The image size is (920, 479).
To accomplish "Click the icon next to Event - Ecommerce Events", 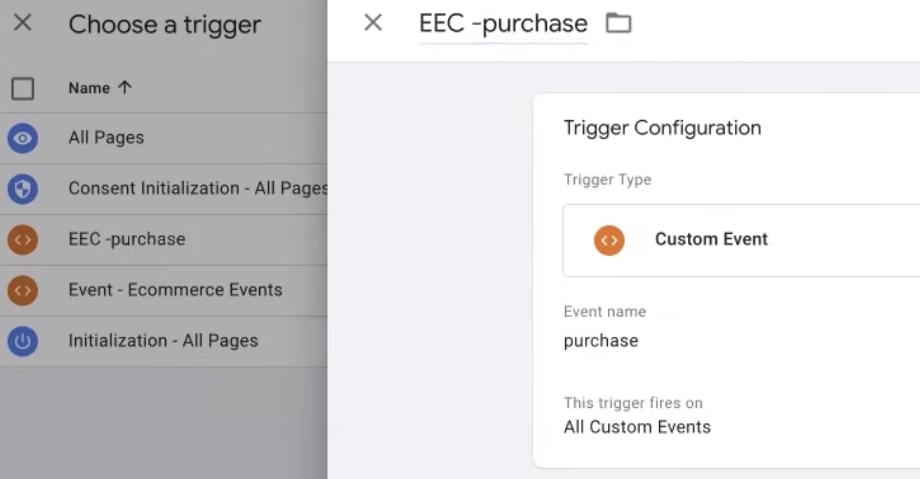I will point(22,290).
